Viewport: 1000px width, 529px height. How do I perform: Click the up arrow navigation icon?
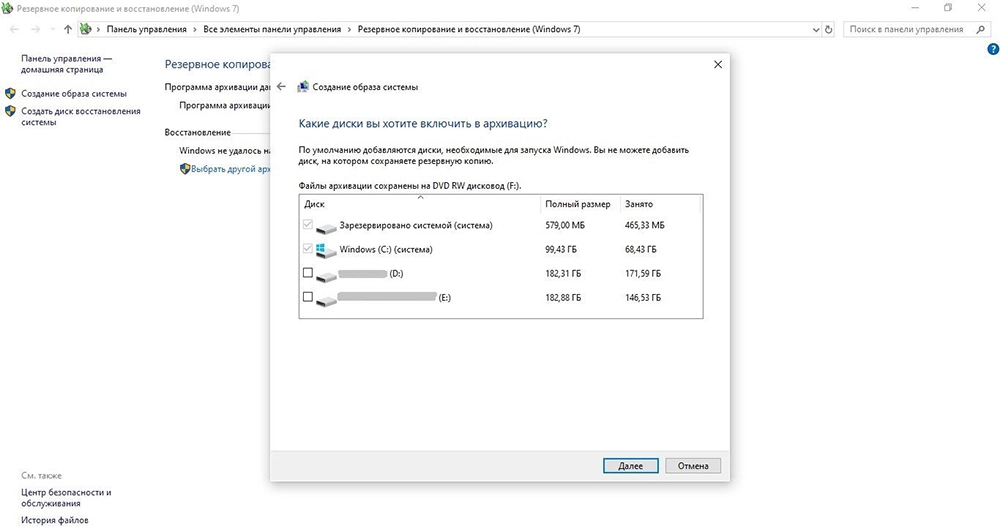pyautogui.click(x=68, y=30)
